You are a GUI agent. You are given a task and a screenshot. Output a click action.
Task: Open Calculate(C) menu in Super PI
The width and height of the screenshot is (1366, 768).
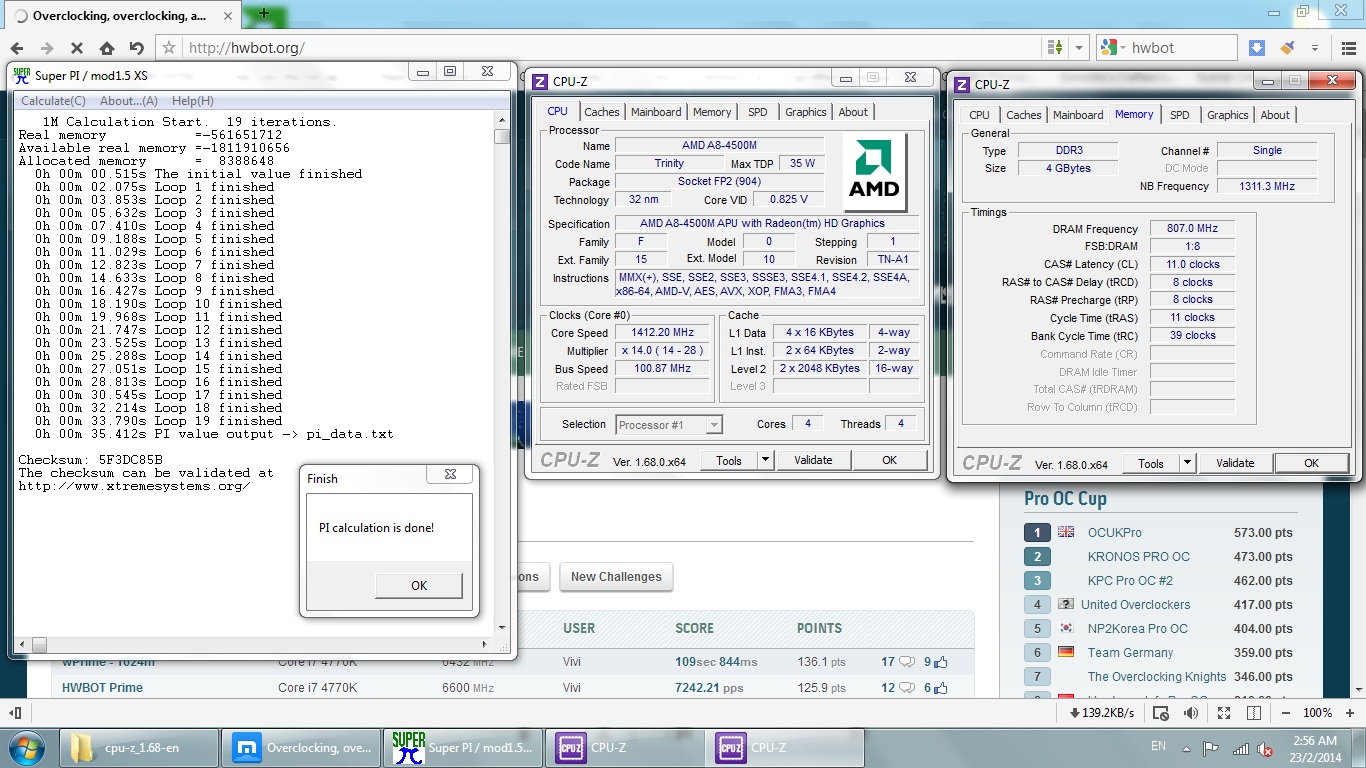pos(53,101)
